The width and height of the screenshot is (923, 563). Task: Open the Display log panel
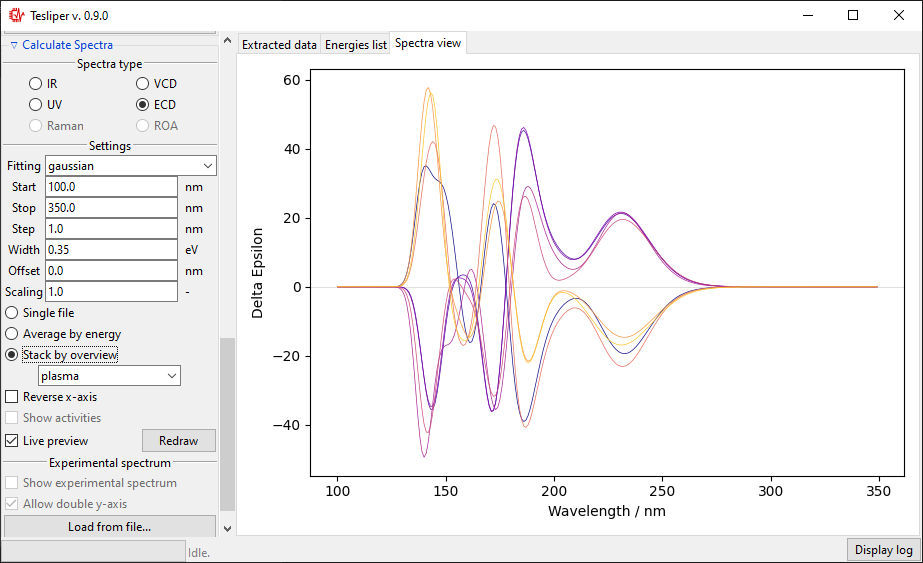point(883,550)
